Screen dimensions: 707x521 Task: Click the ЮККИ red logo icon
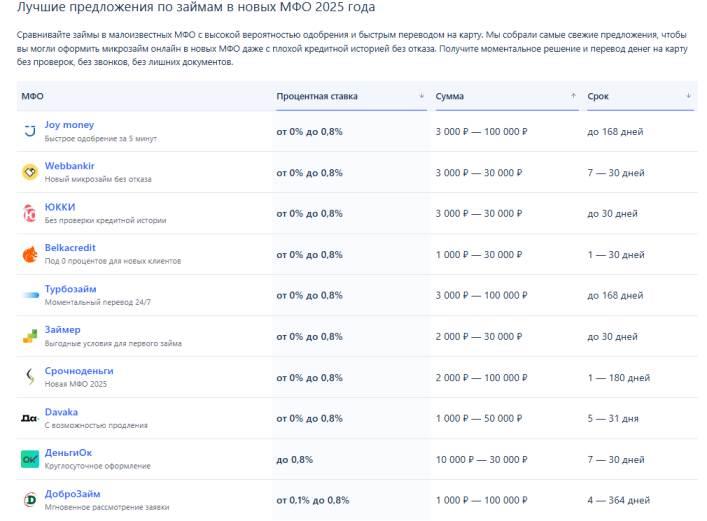click(29, 213)
